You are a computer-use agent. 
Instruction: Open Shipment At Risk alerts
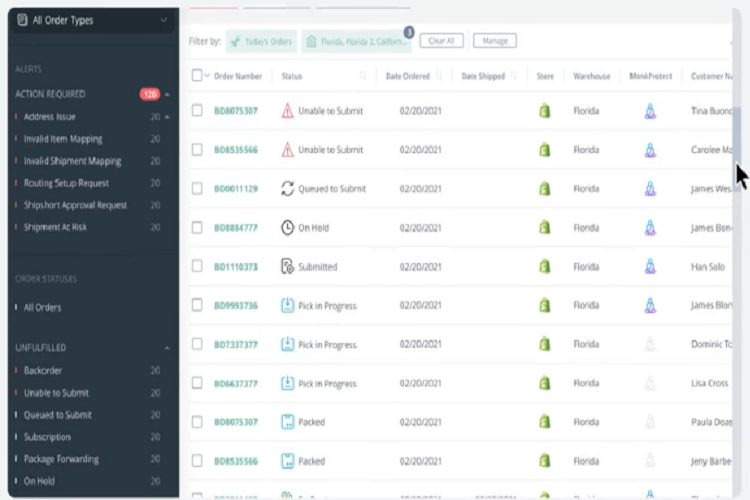coord(55,227)
